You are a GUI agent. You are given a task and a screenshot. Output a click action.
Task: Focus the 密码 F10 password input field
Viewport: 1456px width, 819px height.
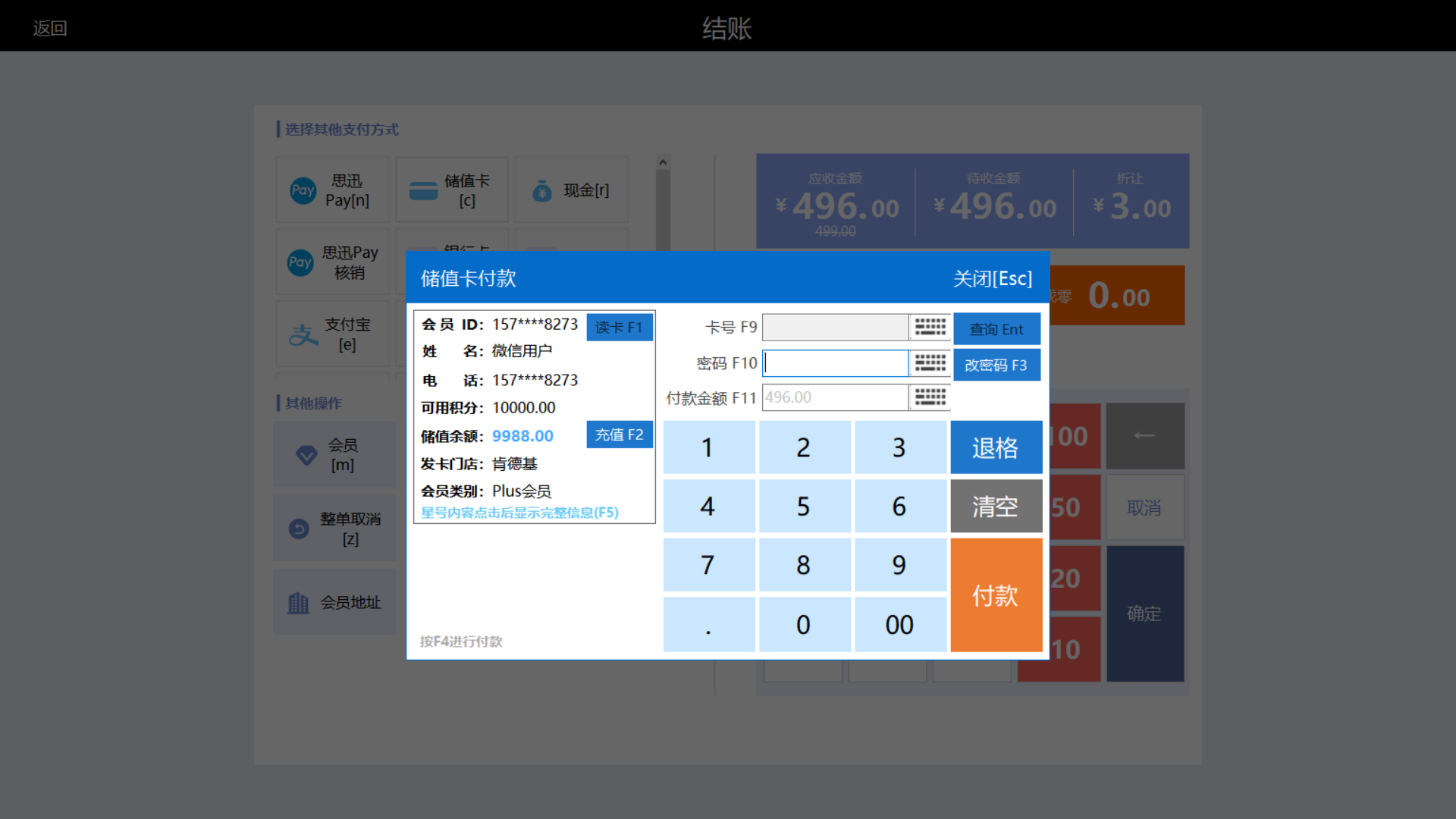835,363
